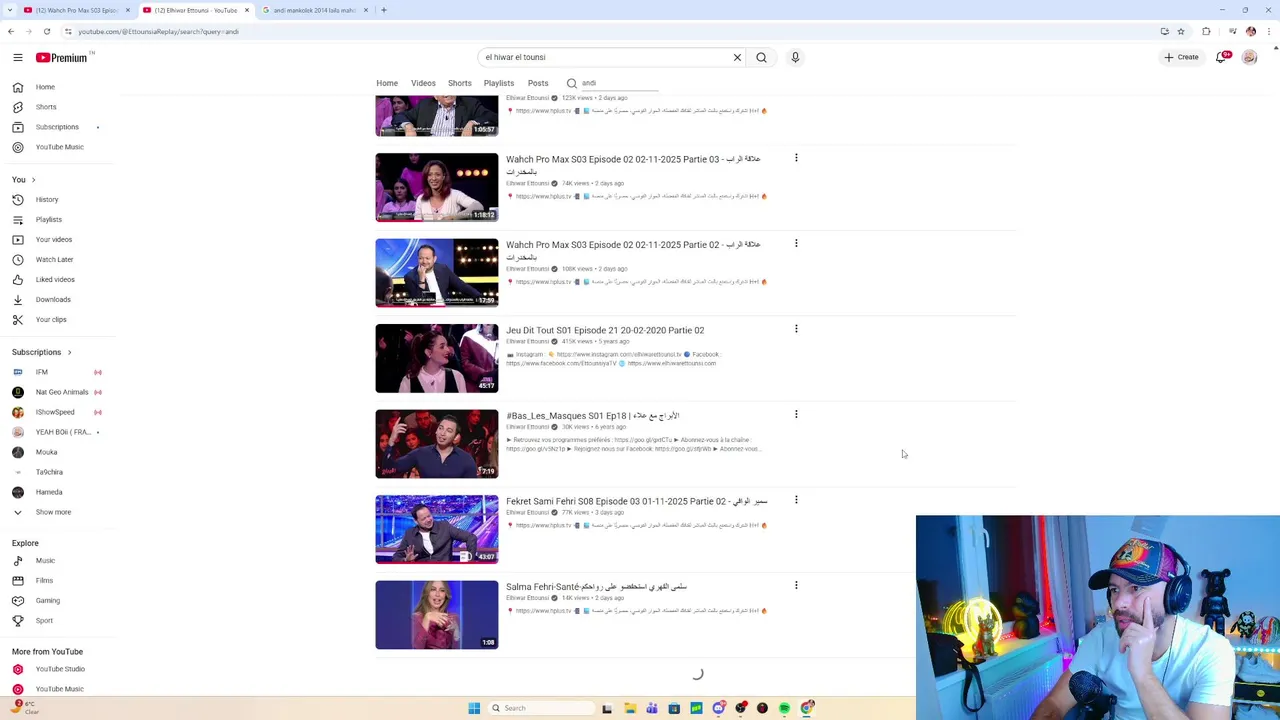Open Microsoft Store from the taskbar
The image size is (1280, 720).
pos(674,708)
